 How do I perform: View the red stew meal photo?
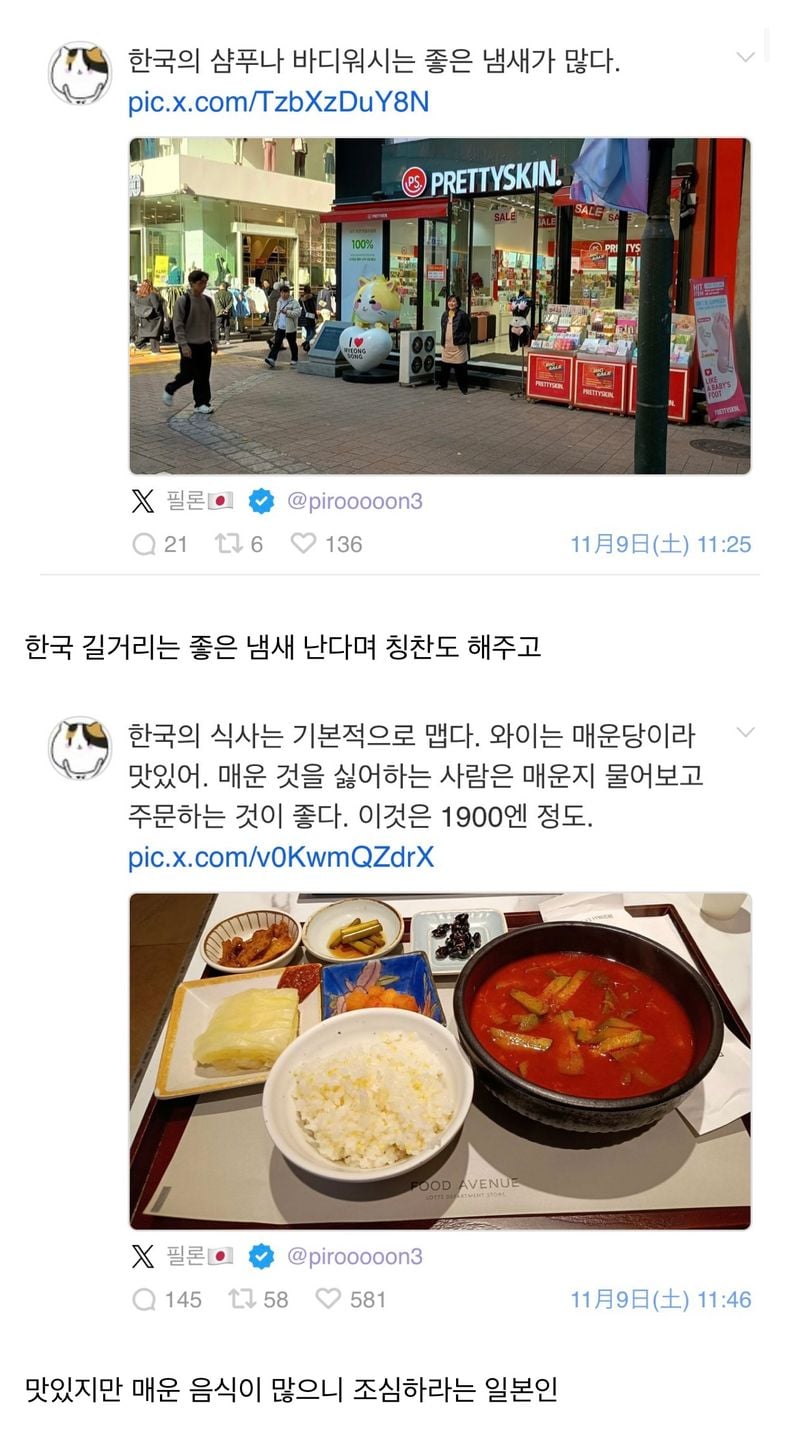coord(440,1061)
